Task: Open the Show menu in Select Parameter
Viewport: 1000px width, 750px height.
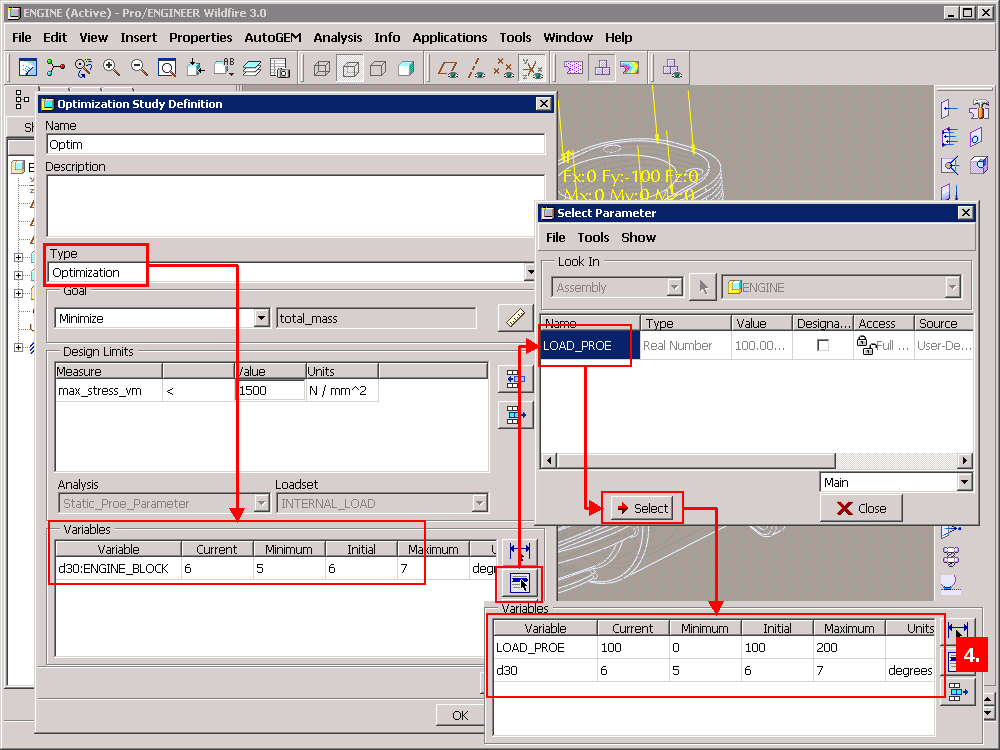Action: coord(638,237)
